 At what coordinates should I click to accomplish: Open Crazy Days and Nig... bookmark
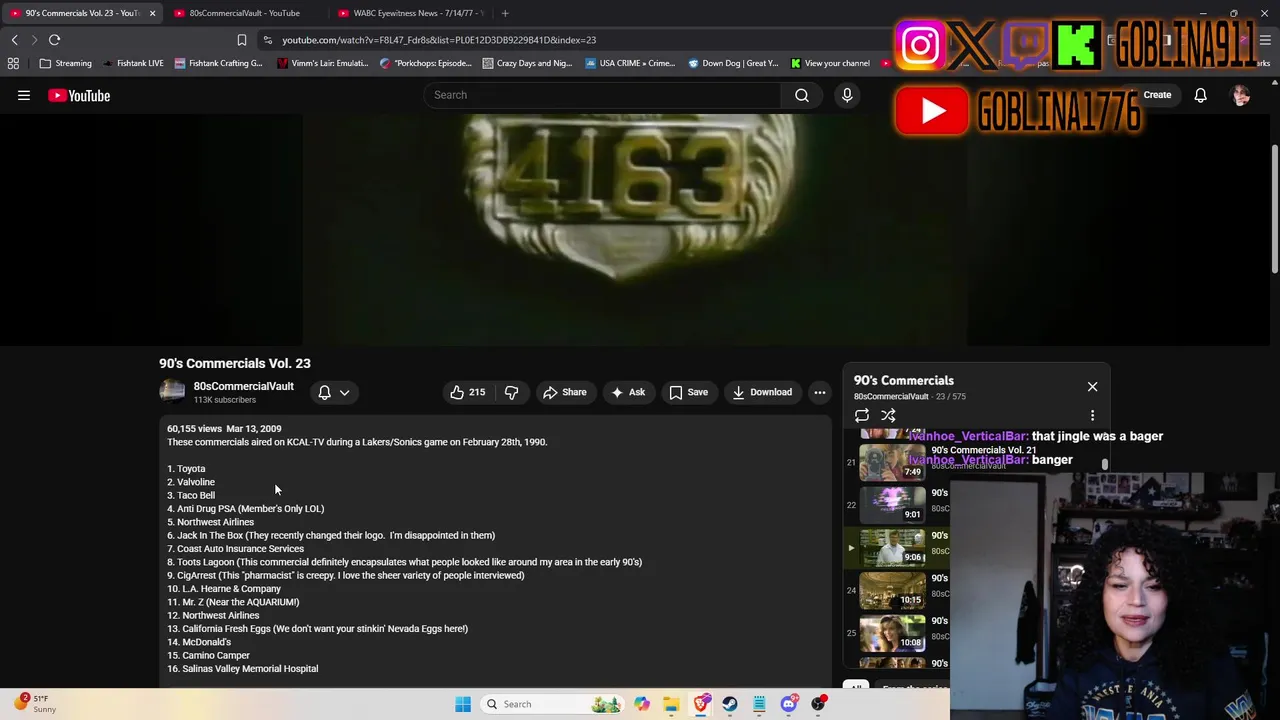point(527,63)
